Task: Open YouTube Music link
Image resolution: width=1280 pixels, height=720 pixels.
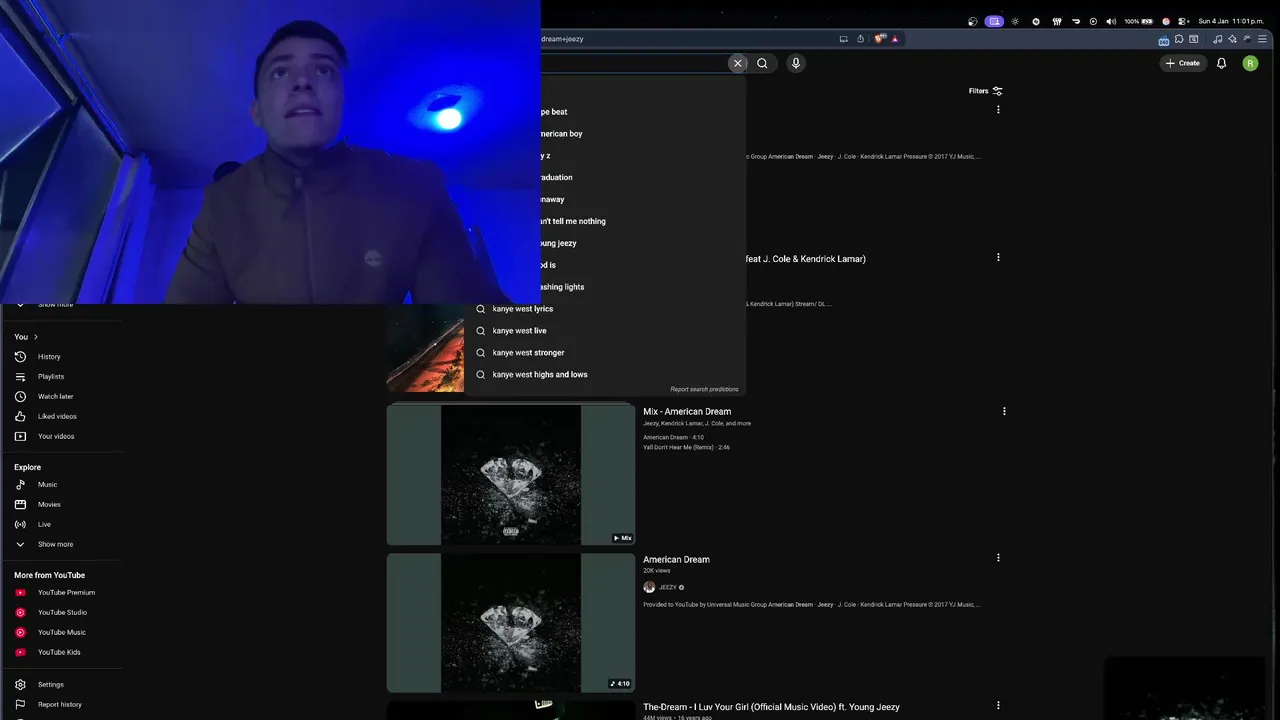Action: click(x=61, y=633)
